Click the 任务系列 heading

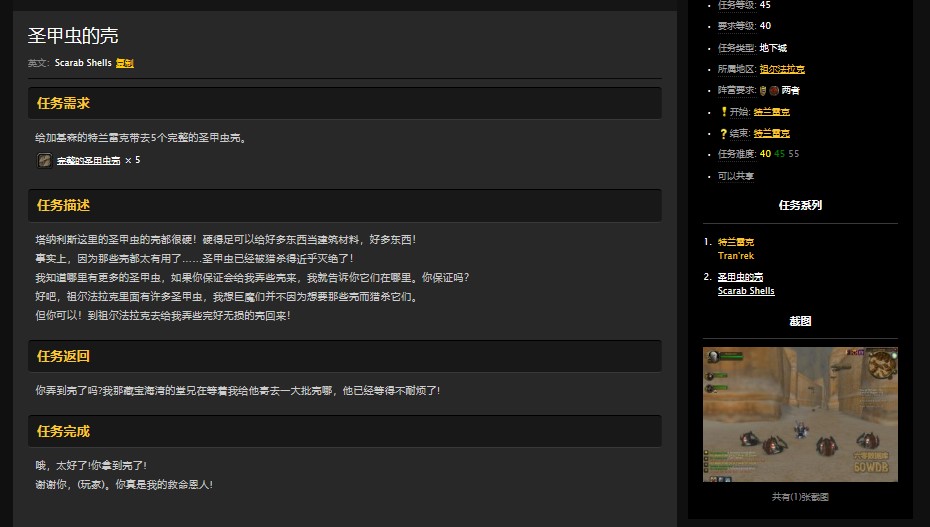coord(800,205)
